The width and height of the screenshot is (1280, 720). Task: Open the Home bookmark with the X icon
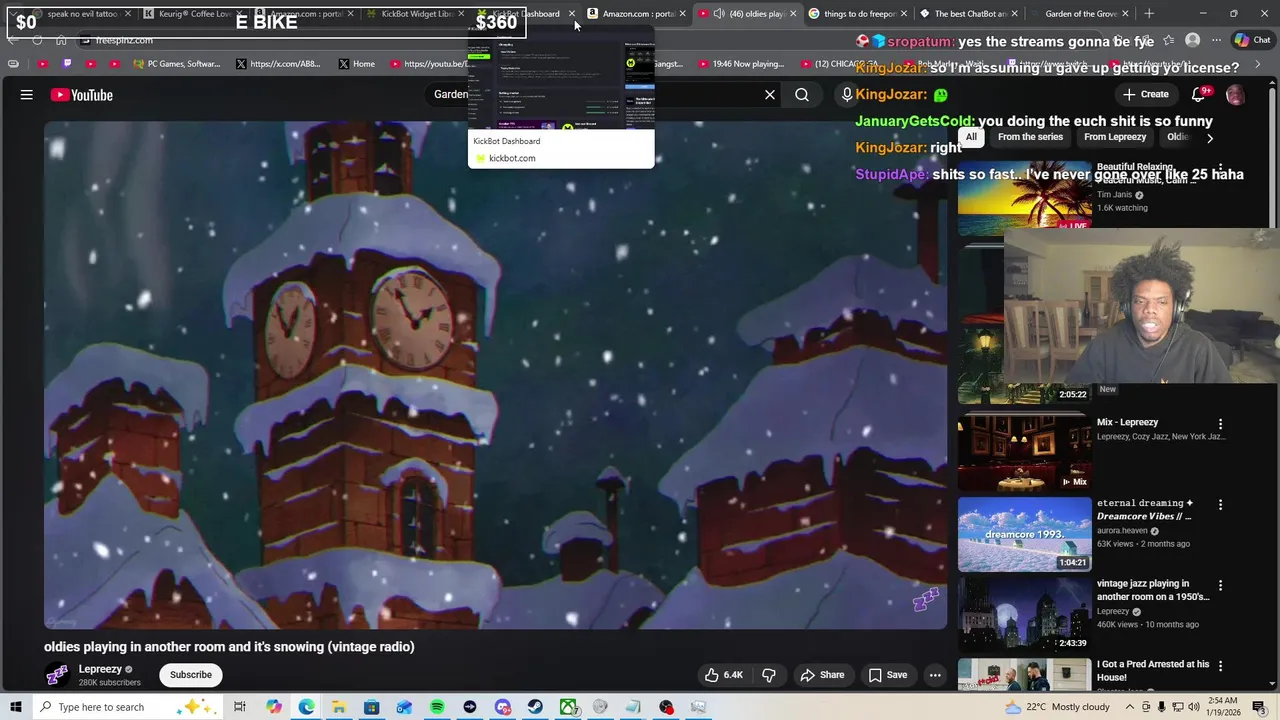pos(356,64)
